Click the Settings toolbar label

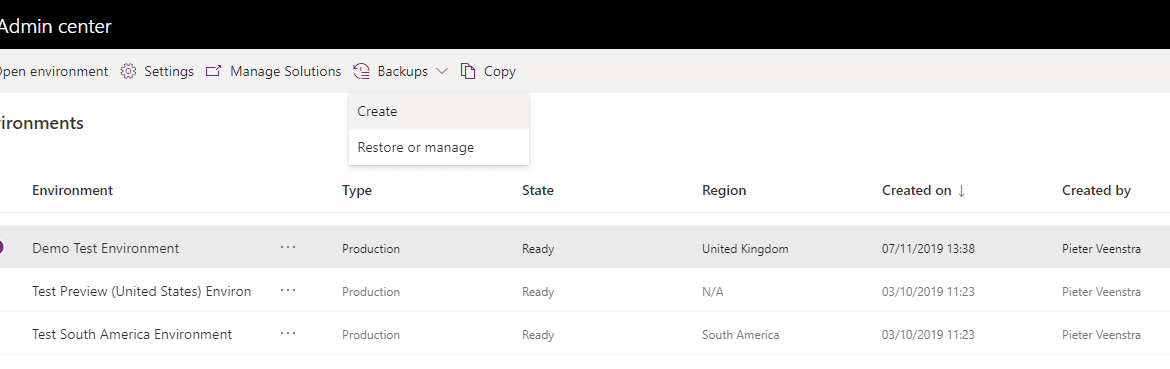pos(169,72)
